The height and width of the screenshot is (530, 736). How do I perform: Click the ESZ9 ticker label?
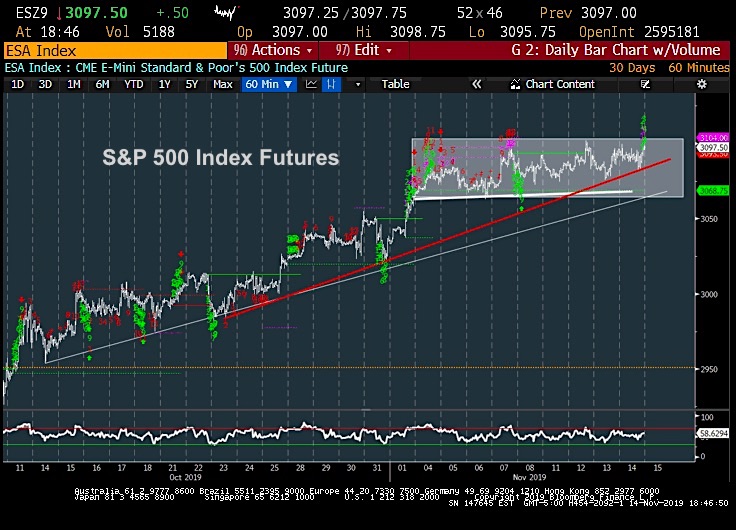coord(31,13)
